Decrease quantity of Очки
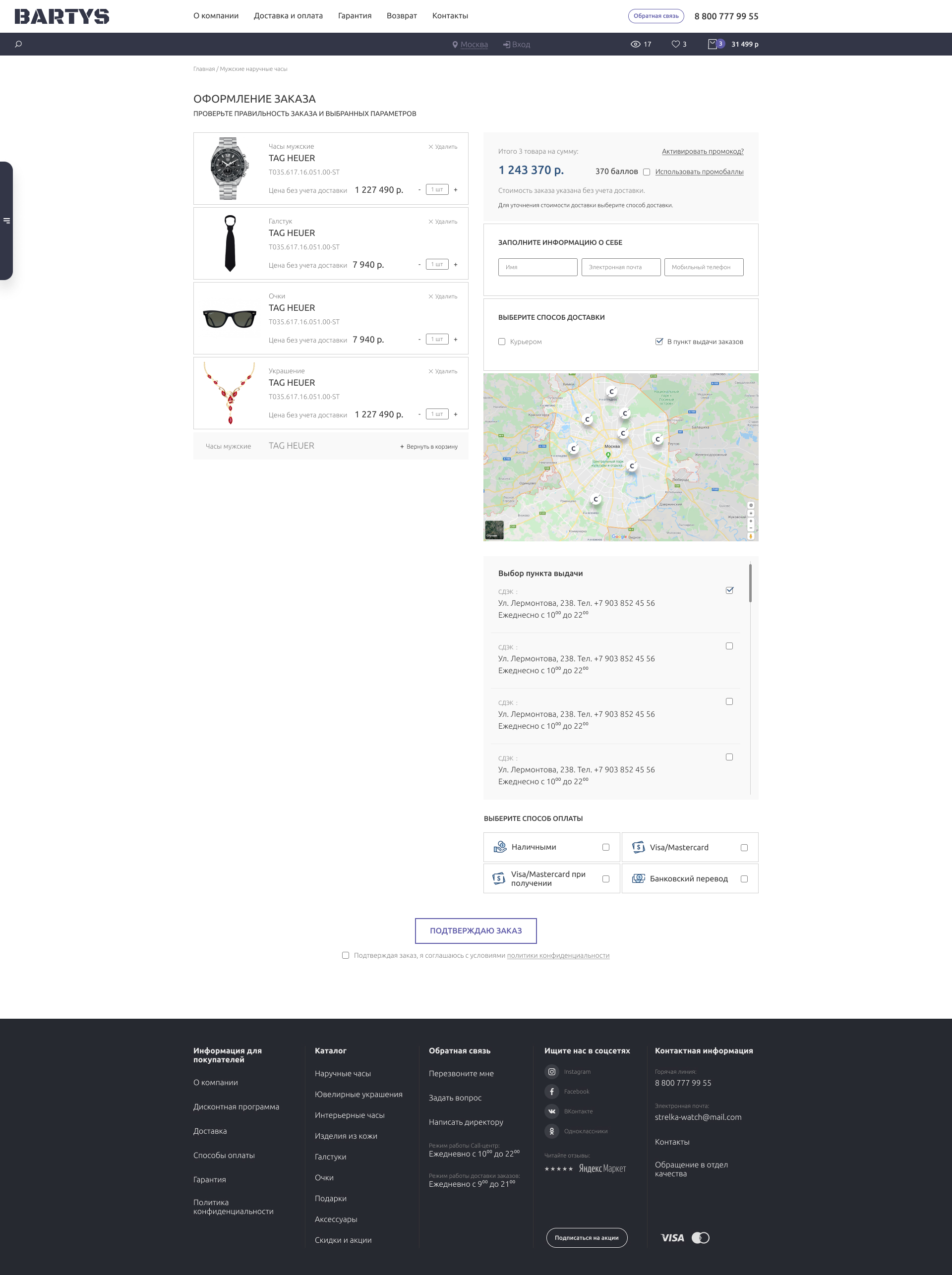 pyautogui.click(x=419, y=340)
